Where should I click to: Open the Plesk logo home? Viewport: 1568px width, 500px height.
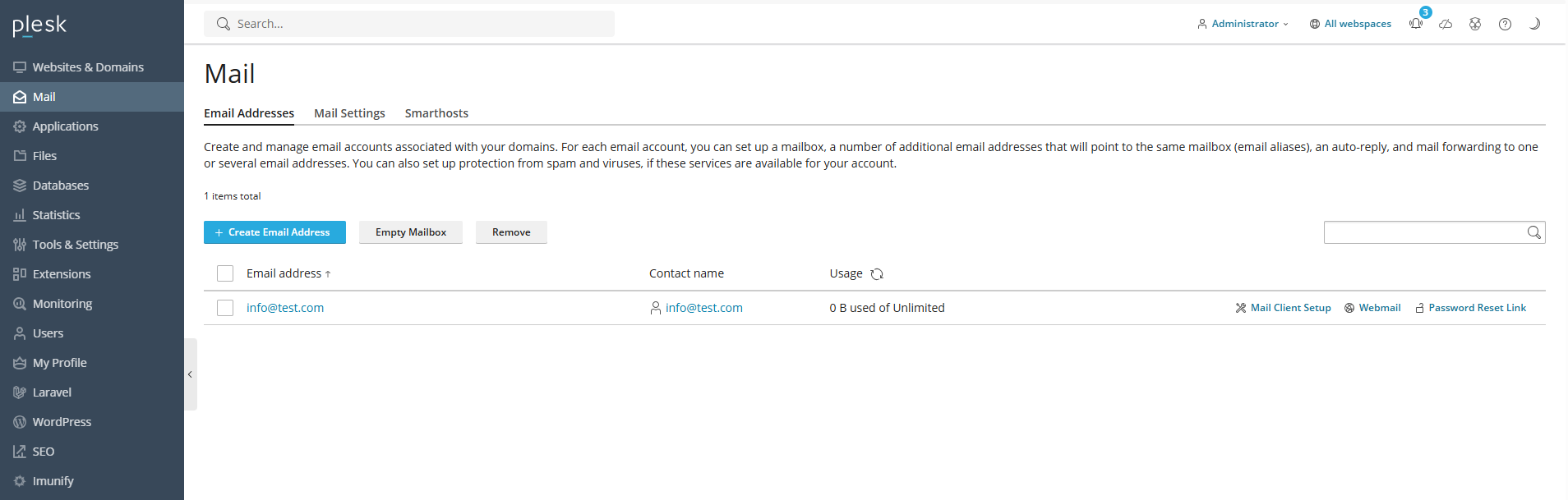39,25
